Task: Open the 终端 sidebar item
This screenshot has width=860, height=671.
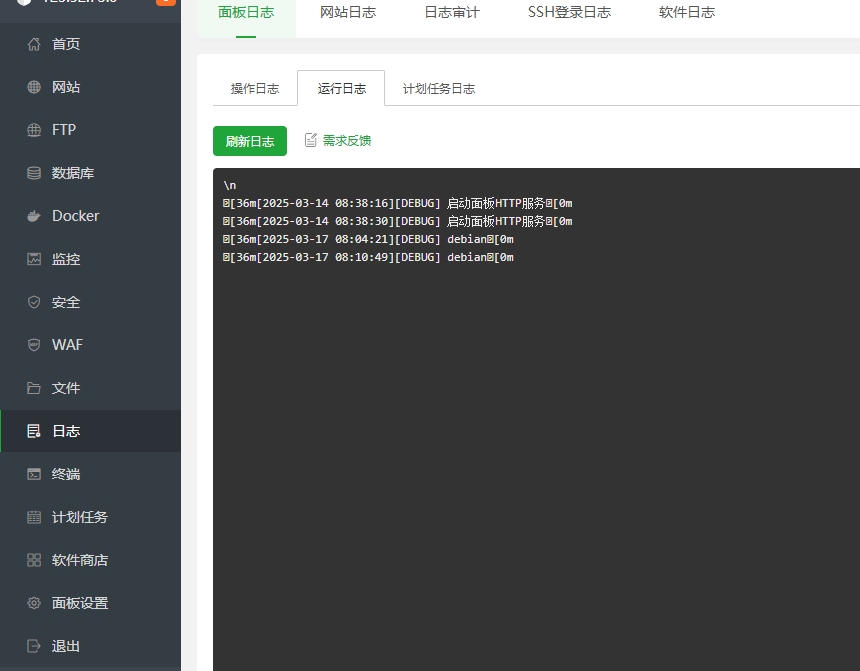Action: coord(90,474)
